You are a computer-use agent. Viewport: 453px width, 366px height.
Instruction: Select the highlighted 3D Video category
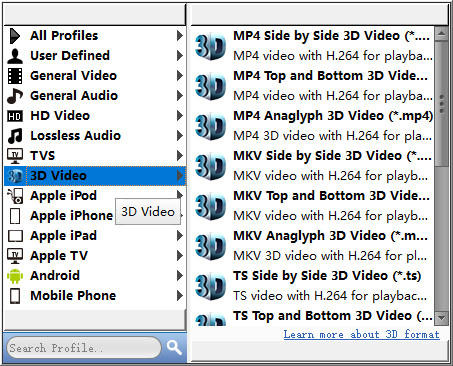(x=95, y=176)
